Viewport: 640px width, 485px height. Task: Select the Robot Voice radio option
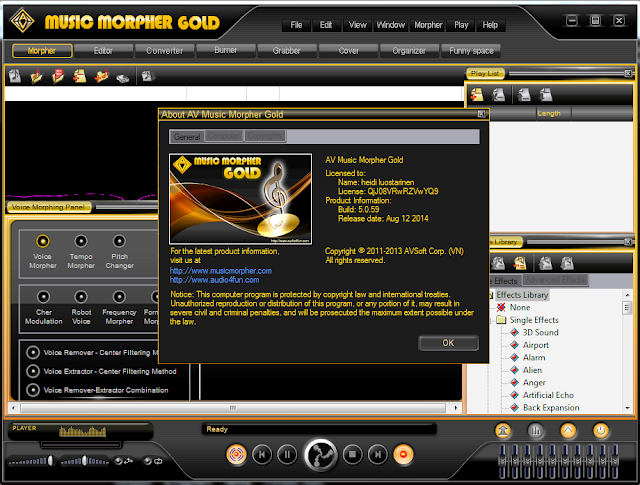coord(81,297)
